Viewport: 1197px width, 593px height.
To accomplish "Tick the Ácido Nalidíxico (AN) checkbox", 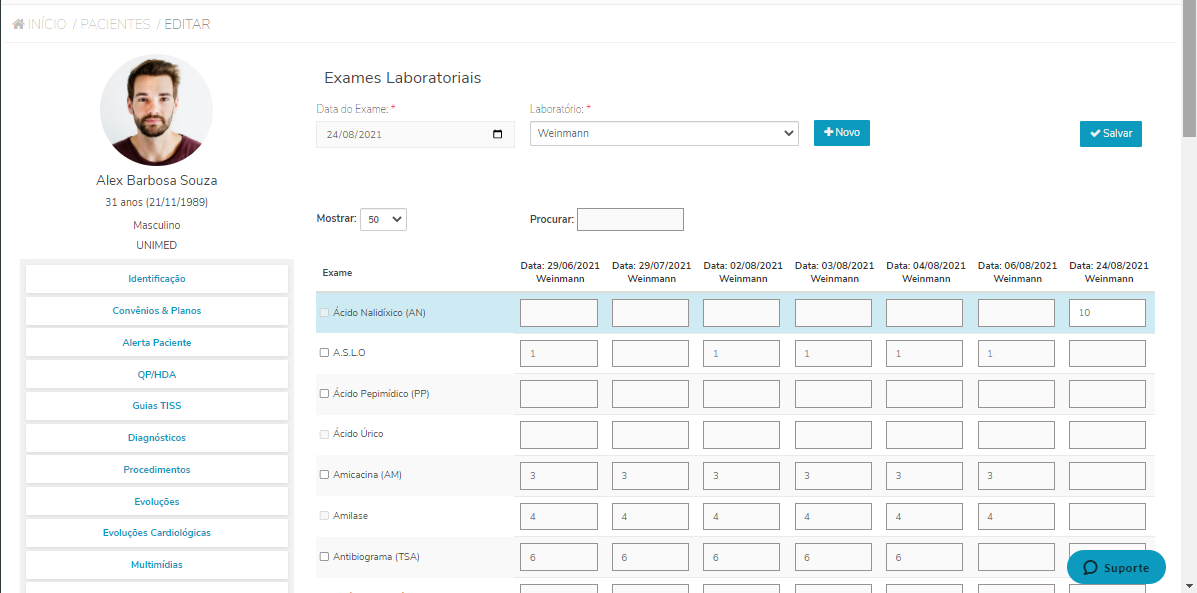I will [324, 313].
